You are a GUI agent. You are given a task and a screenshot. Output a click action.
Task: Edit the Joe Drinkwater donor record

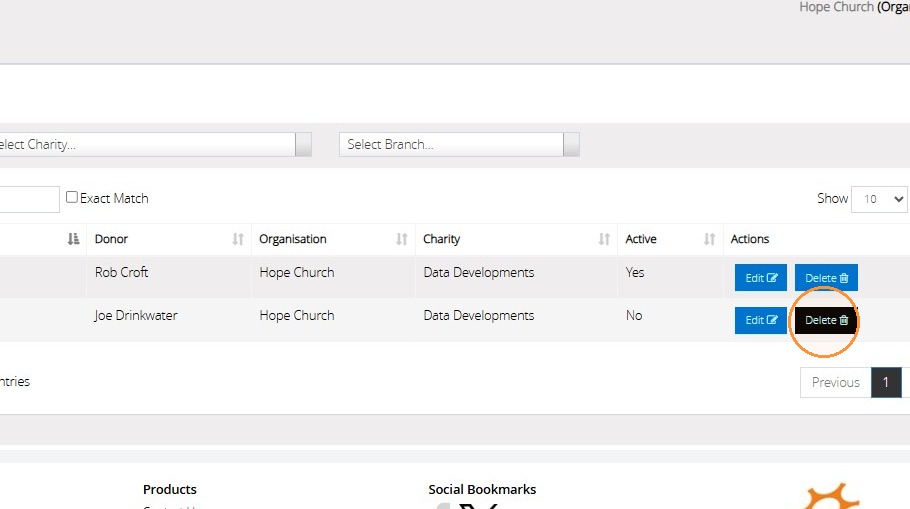(760, 320)
